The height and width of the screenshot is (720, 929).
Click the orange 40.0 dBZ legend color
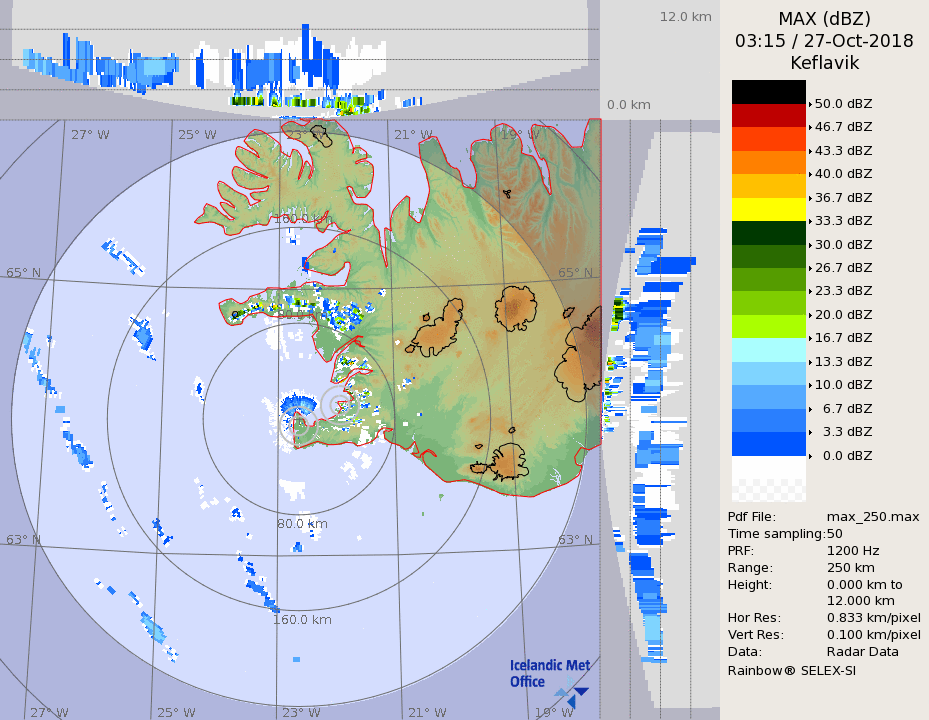click(x=768, y=162)
